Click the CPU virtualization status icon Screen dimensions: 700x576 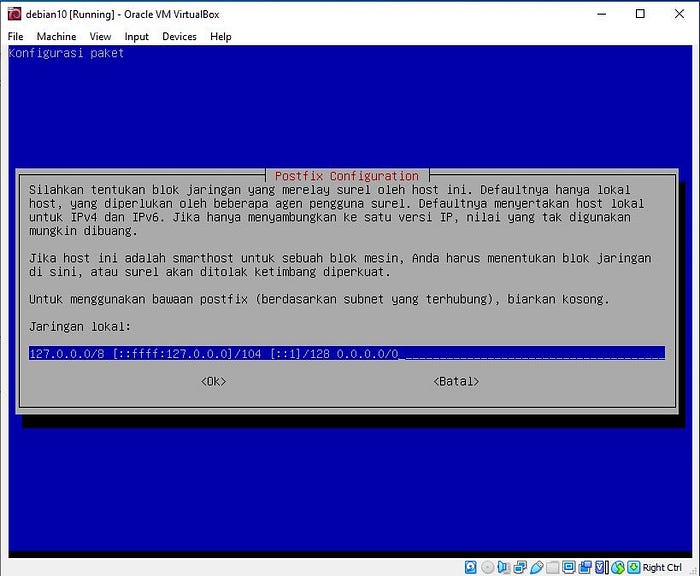point(601,568)
